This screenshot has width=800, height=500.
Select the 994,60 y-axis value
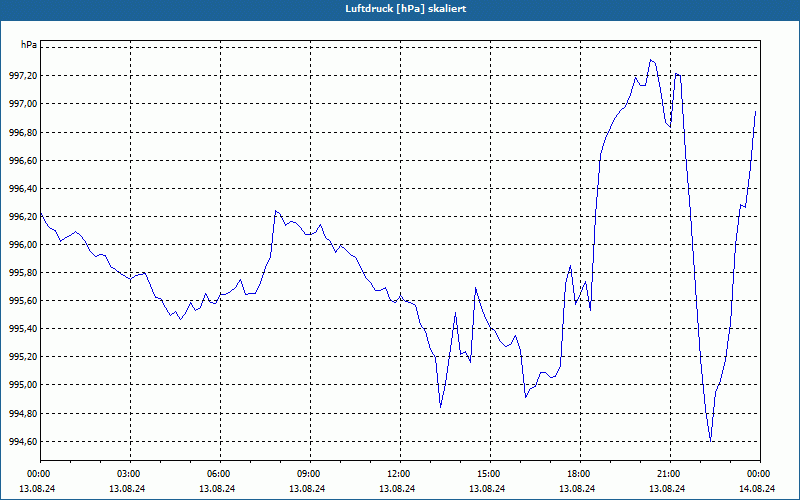point(22,442)
